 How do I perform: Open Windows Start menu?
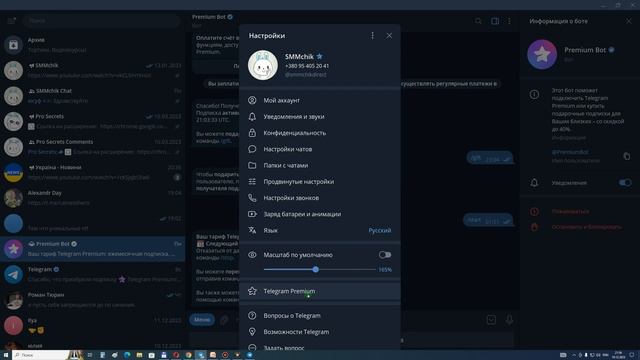point(6,355)
